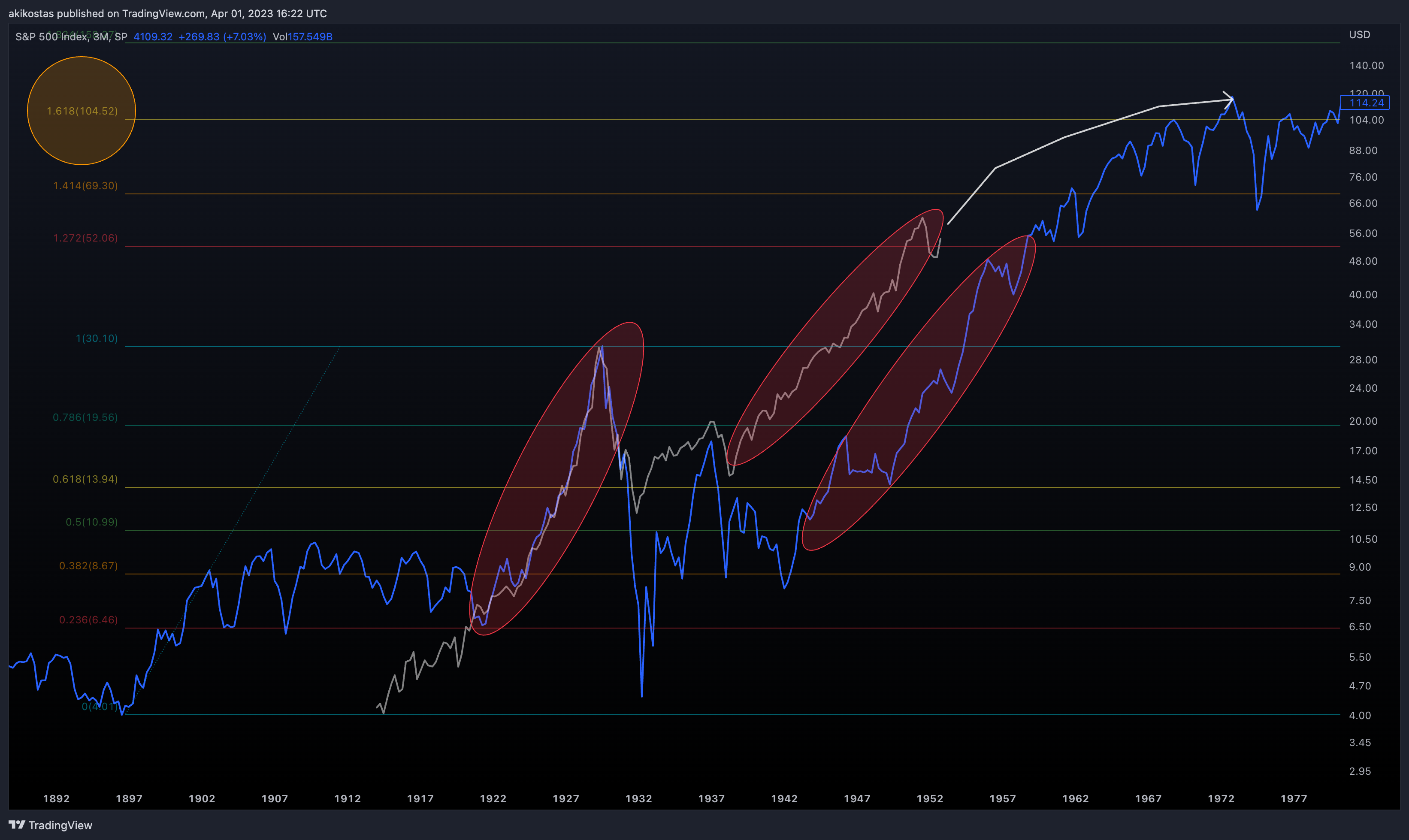Viewport: 1409px width, 840px height.
Task: Click the 0.618(13.94) Fibonacci label
Action: [85, 479]
